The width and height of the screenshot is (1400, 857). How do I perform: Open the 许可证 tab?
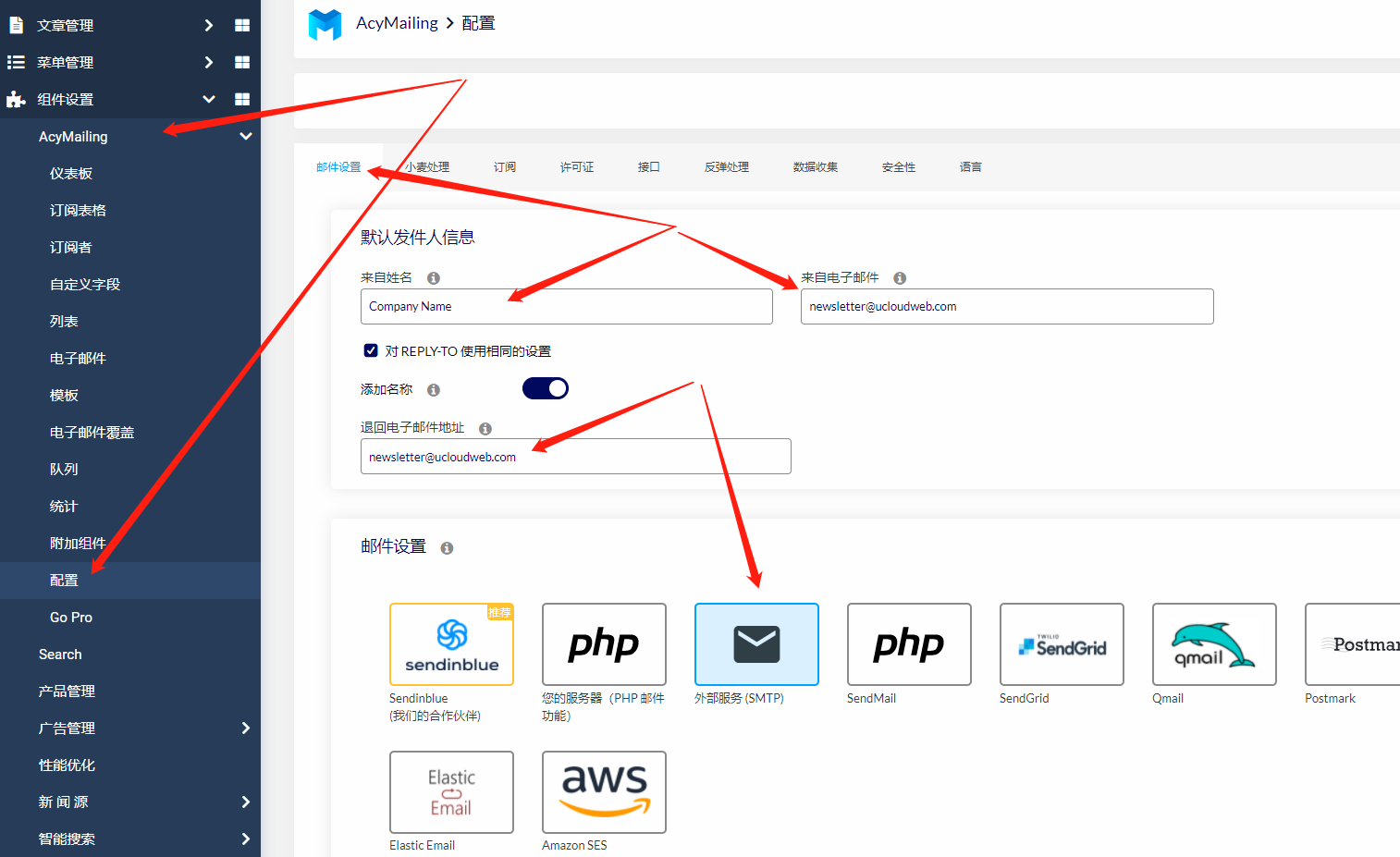pyautogui.click(x=576, y=167)
